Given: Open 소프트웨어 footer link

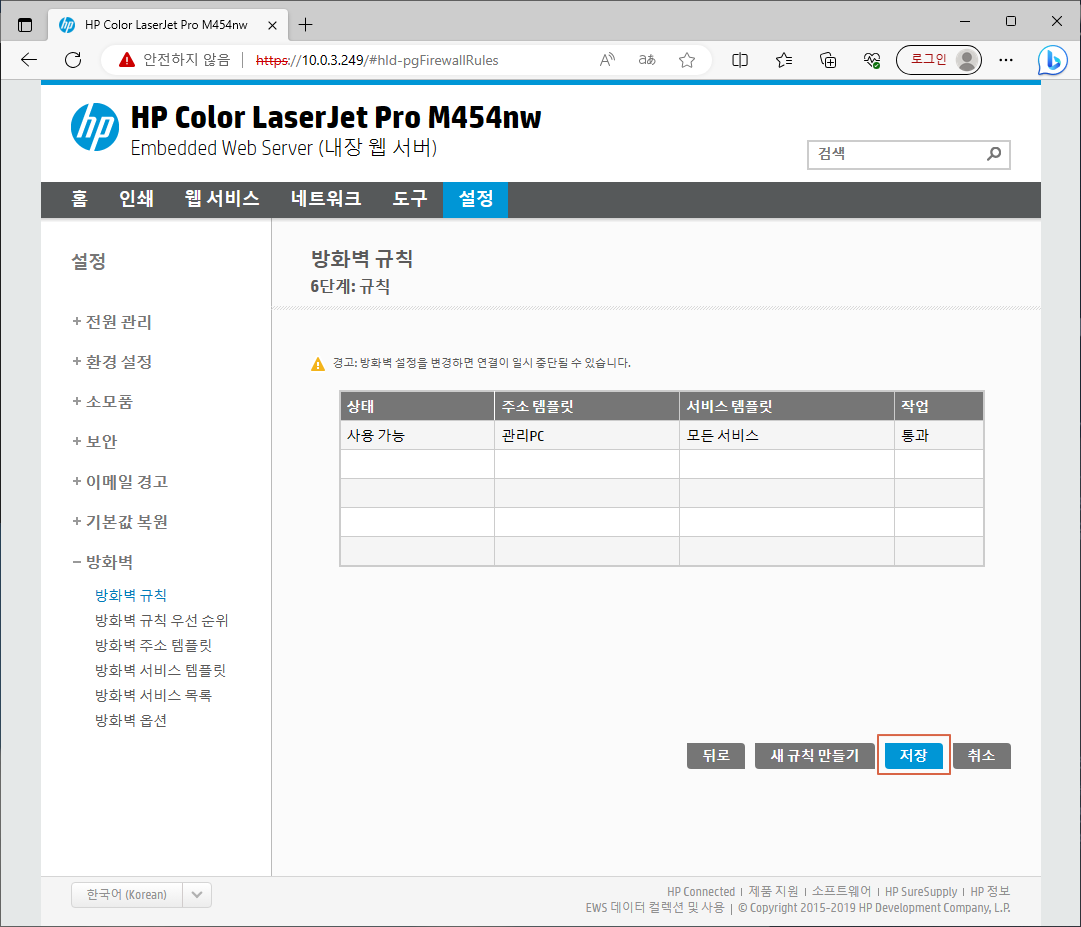Looking at the screenshot, I should coord(841,891).
